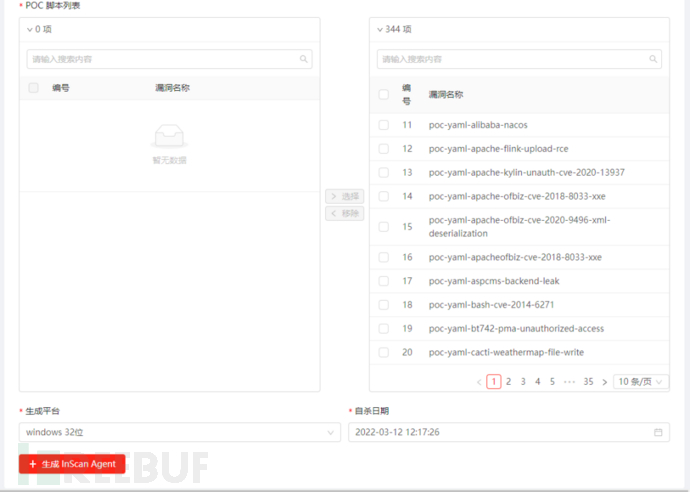Go to page 3
The width and height of the screenshot is (690, 492).
coord(523,382)
